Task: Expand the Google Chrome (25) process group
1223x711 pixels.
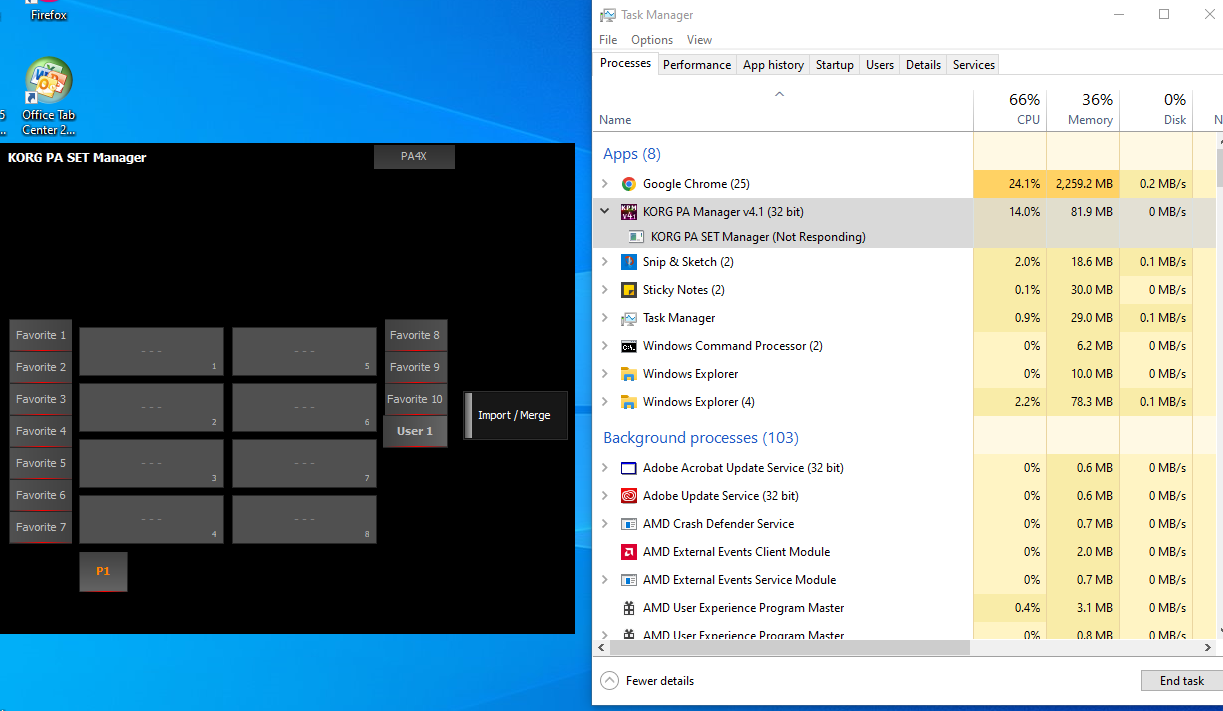Action: point(604,184)
